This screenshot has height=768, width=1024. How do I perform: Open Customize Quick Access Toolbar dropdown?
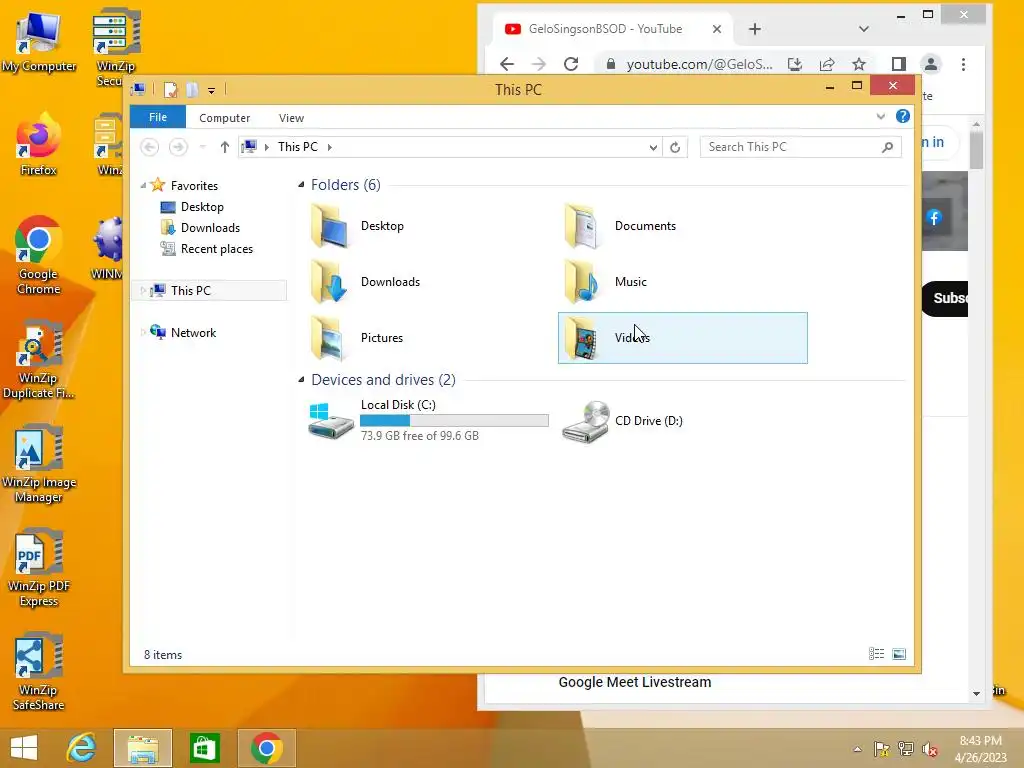(x=212, y=91)
